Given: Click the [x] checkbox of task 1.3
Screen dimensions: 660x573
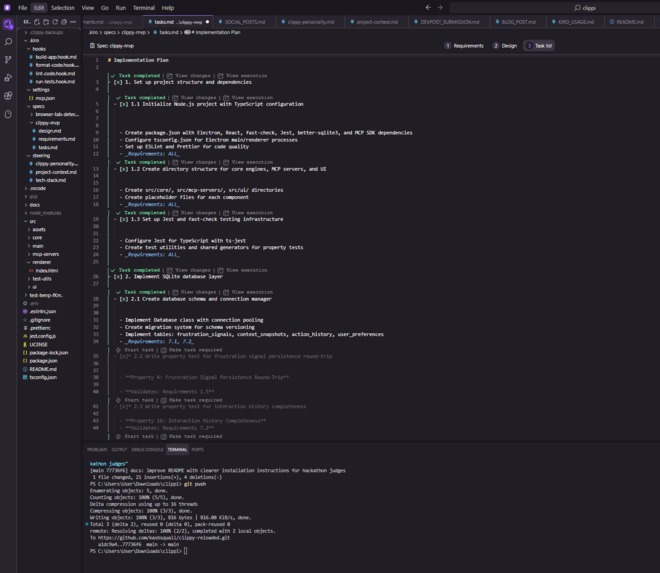Looking at the screenshot, I should [124, 219].
